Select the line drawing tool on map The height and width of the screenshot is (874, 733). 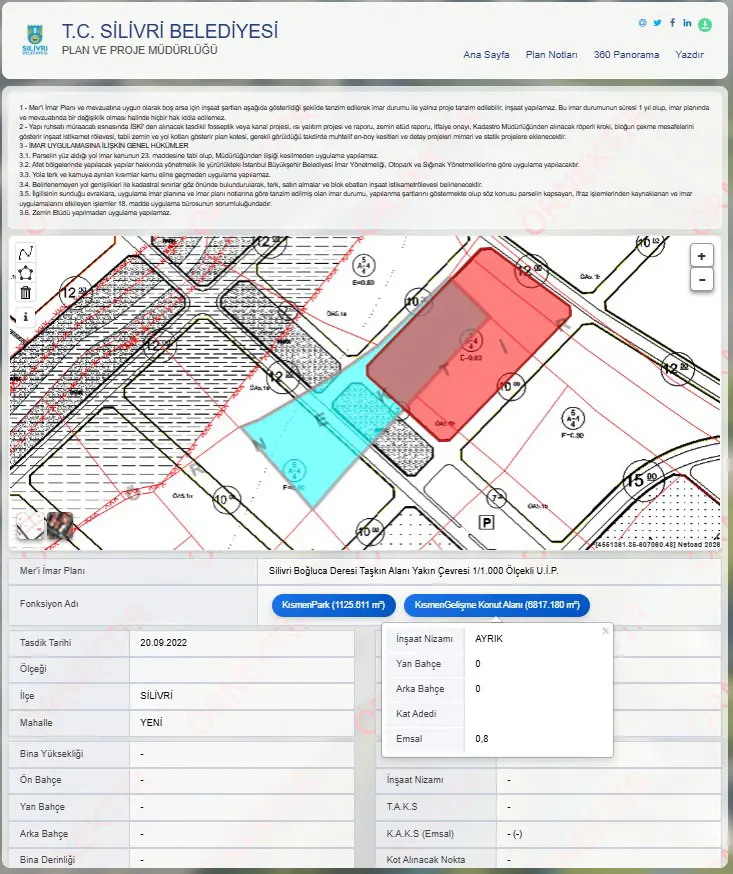[x=26, y=253]
